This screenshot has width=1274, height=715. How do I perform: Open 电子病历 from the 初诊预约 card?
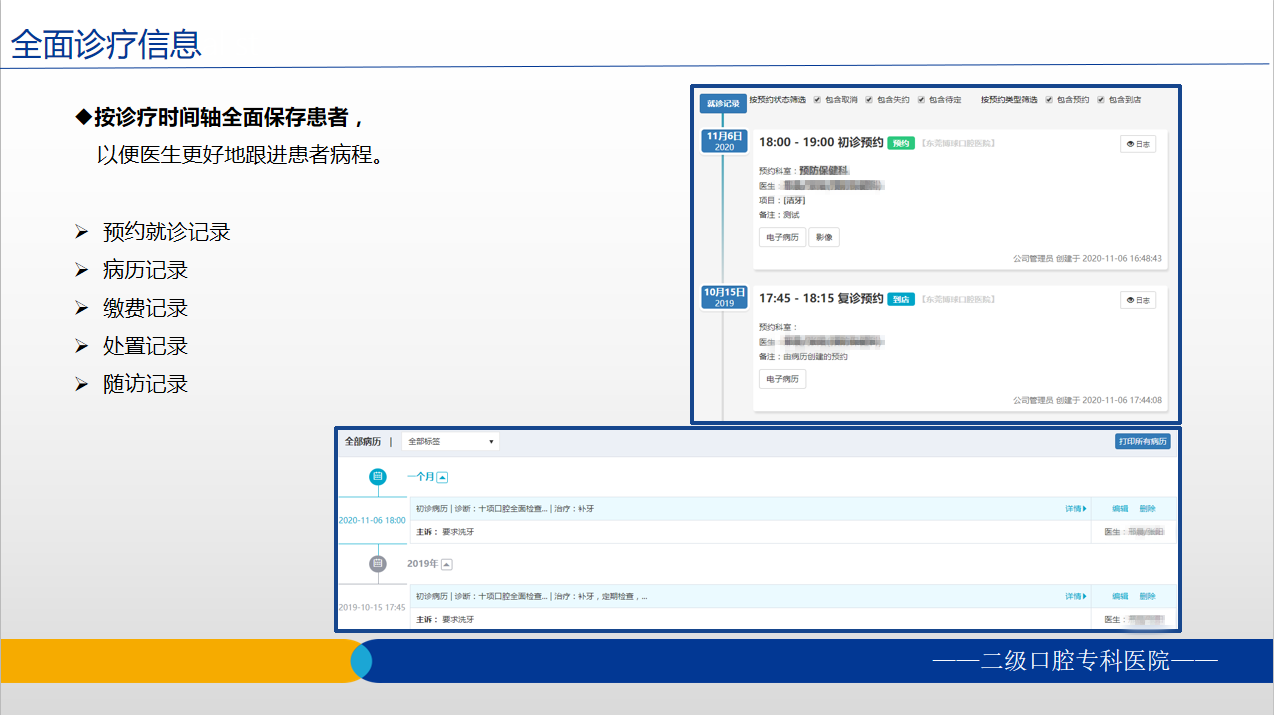(782, 237)
